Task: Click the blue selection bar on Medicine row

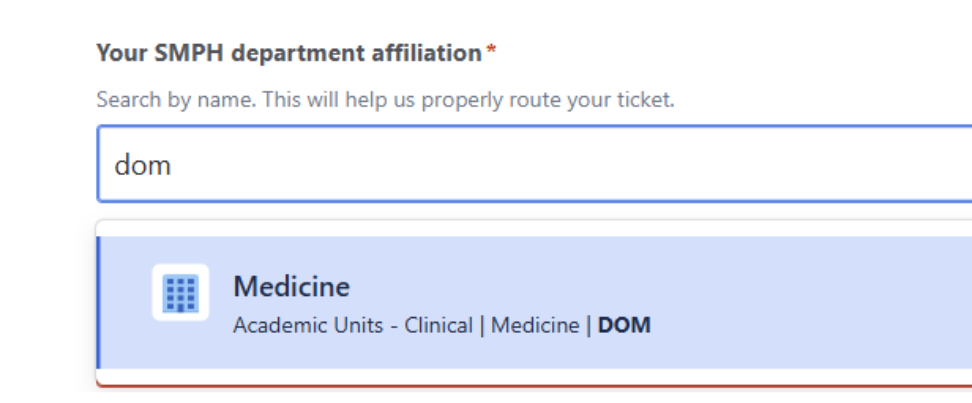Action: point(98,303)
